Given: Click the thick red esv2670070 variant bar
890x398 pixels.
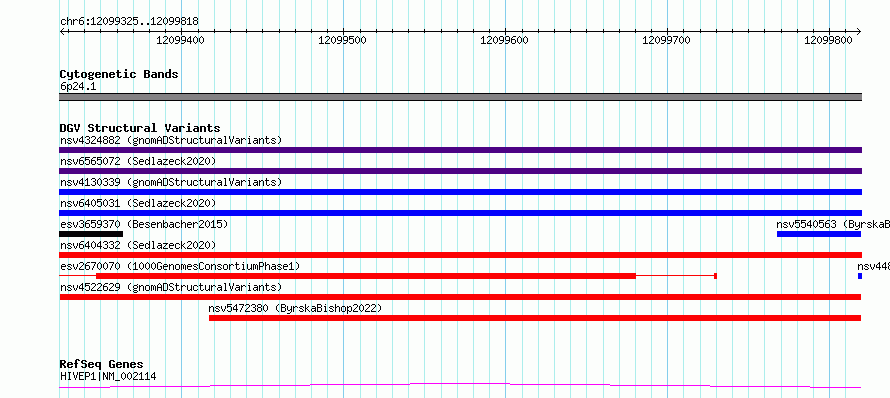Looking at the screenshot, I should coord(366,276).
